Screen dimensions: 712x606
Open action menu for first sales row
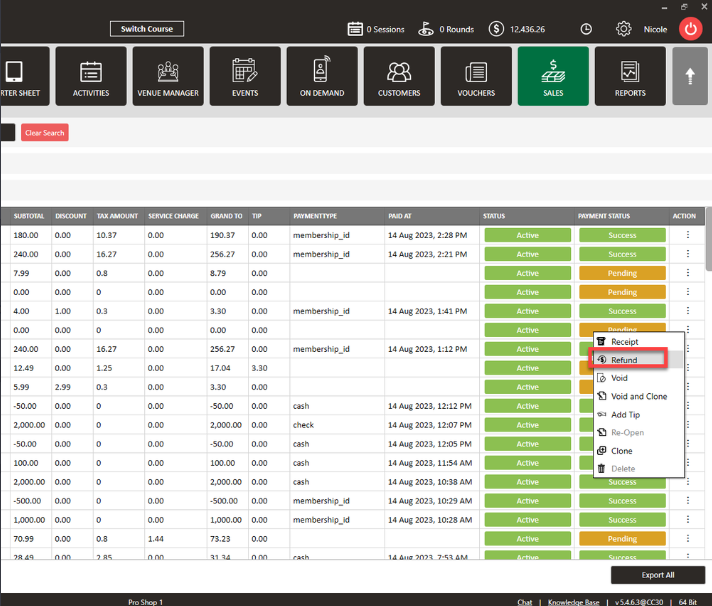click(687, 235)
